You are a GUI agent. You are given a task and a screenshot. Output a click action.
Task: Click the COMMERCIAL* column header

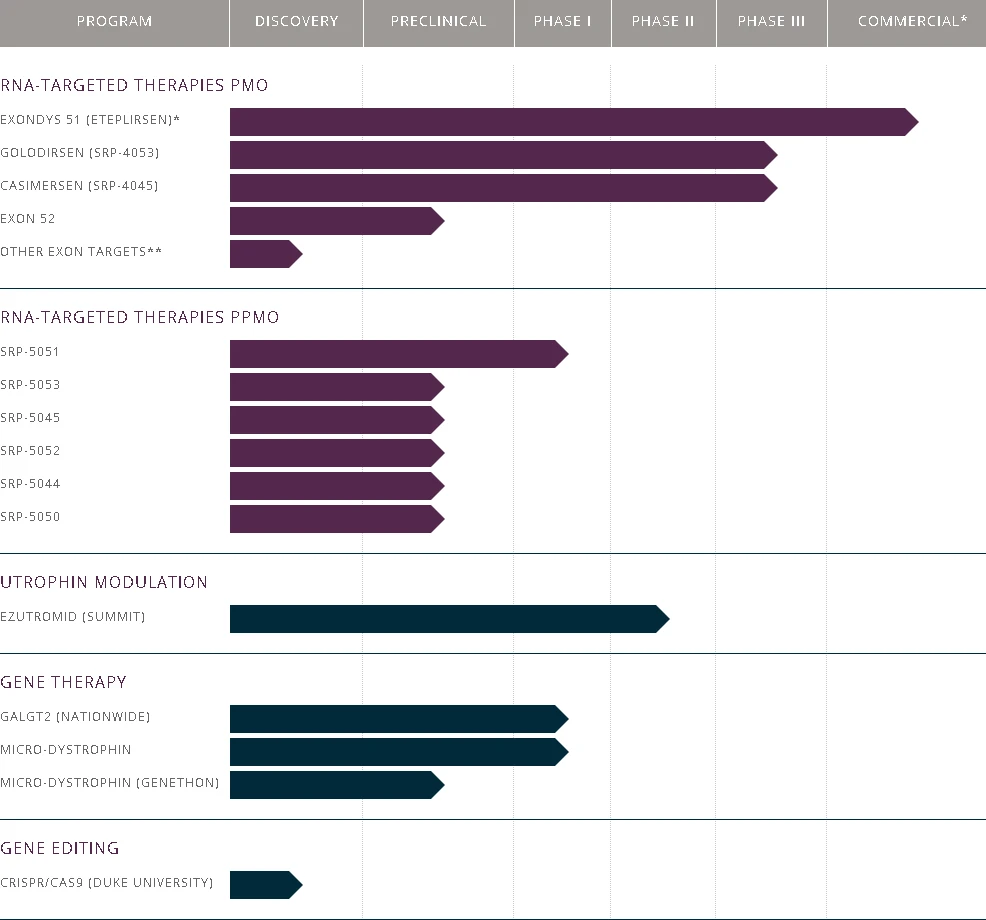pyautogui.click(x=907, y=23)
